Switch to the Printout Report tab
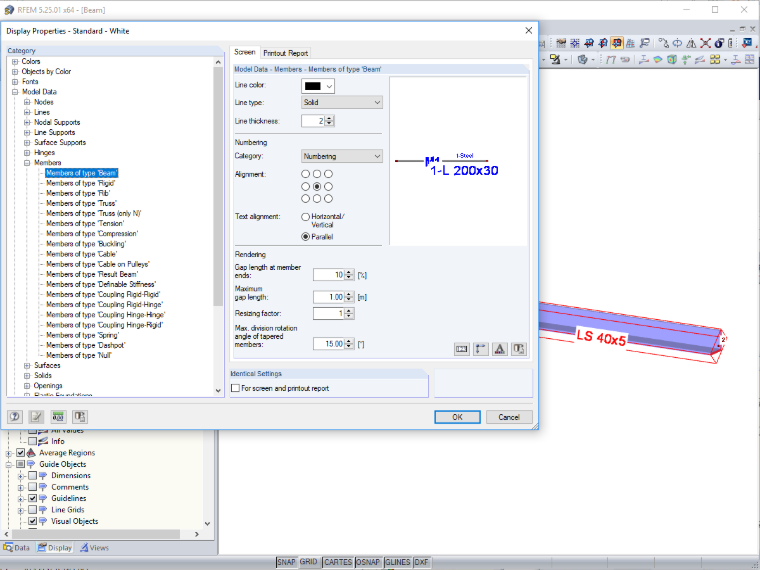Image resolution: width=760 pixels, height=570 pixels. tap(285, 53)
